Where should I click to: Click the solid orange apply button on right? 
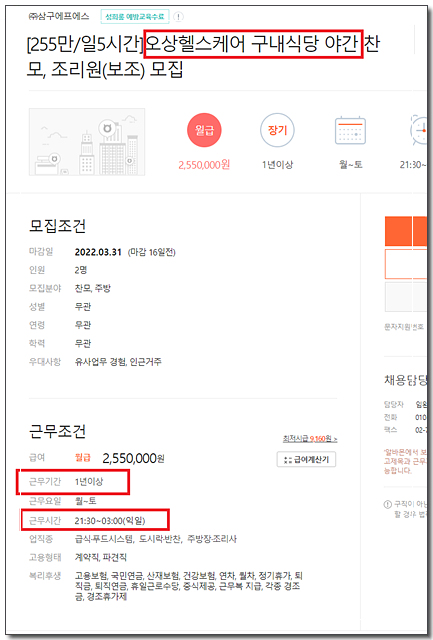pyautogui.click(x=406, y=231)
